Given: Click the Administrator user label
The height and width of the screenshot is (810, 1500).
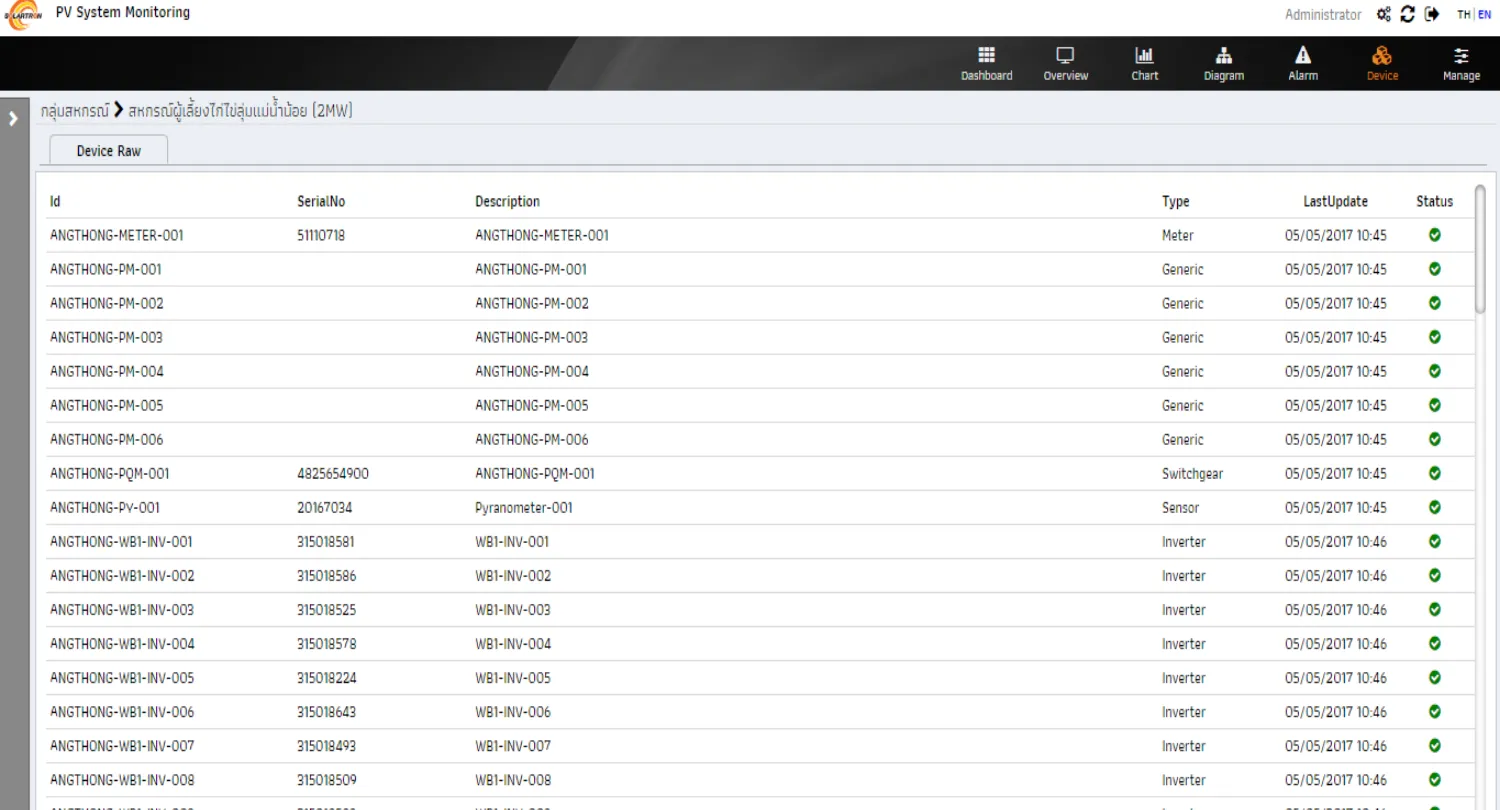Looking at the screenshot, I should 1323,14.
